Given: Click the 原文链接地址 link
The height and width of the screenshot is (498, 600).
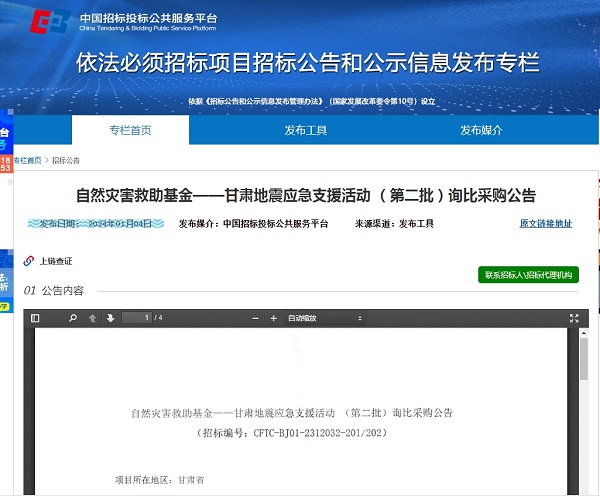Looking at the screenshot, I should point(546,223).
